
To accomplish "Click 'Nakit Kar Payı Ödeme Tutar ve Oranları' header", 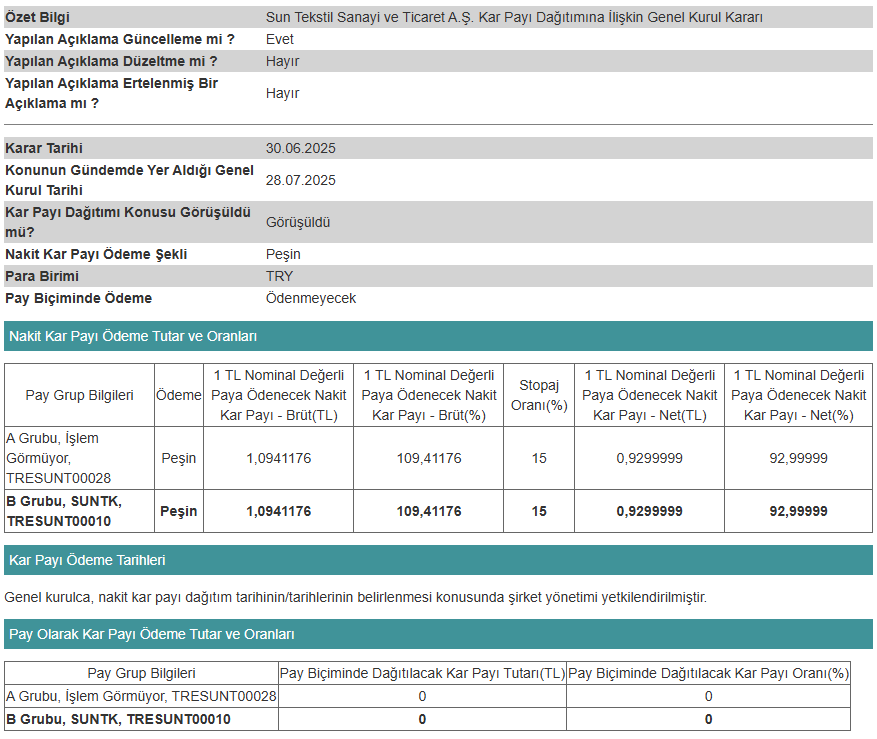I will (438, 336).
